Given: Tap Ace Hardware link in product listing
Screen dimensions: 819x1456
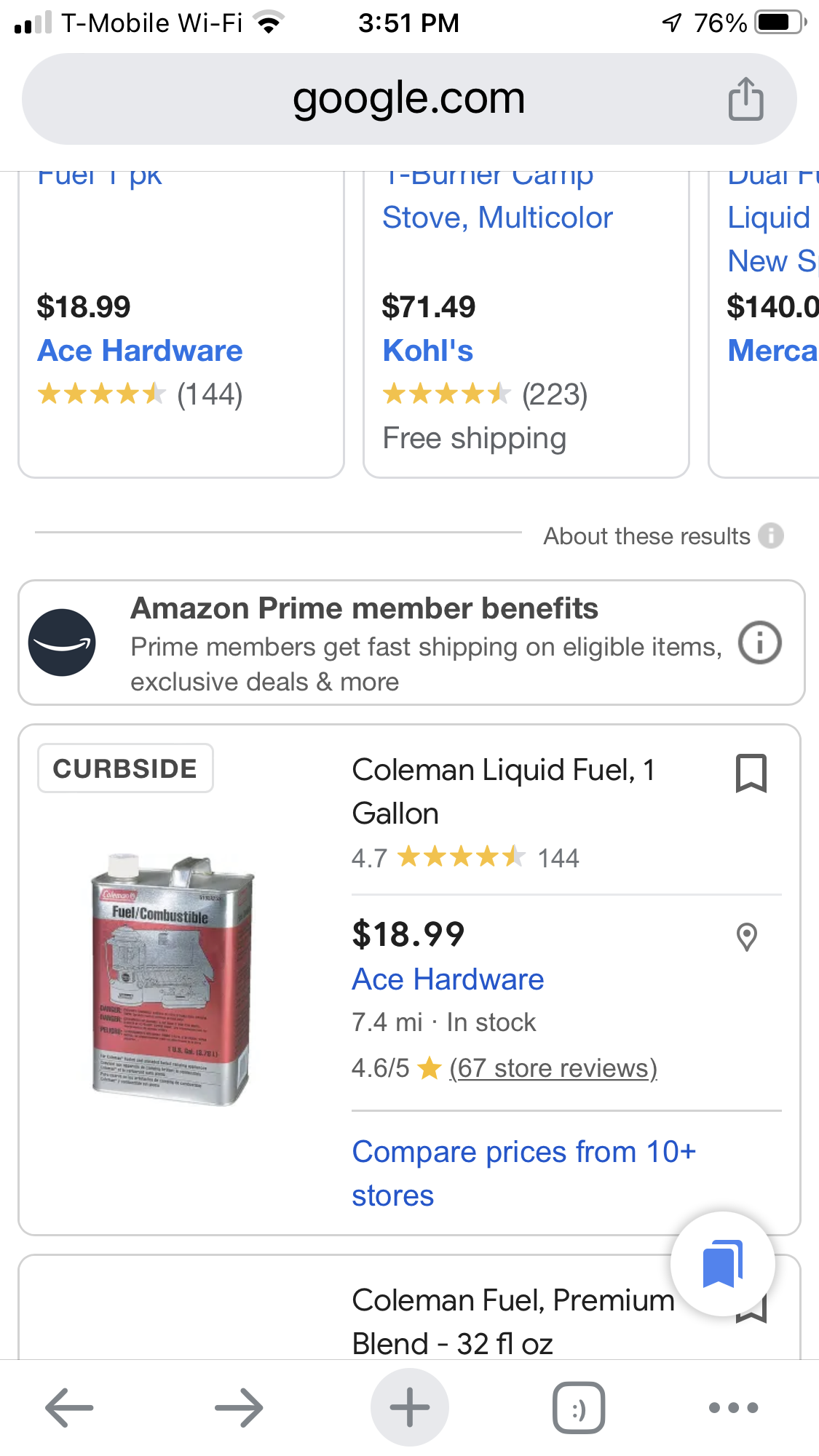Looking at the screenshot, I should pyautogui.click(x=448, y=979).
